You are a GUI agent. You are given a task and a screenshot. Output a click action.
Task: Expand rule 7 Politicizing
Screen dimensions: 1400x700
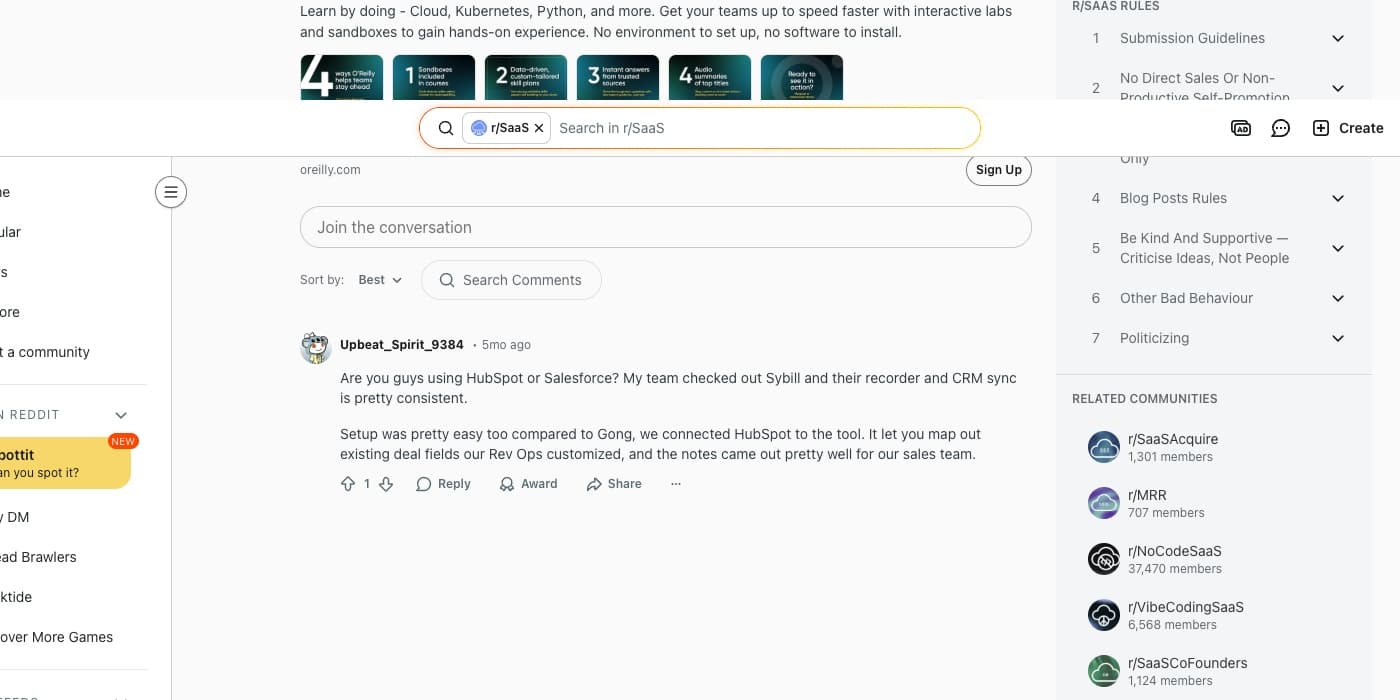1338,338
